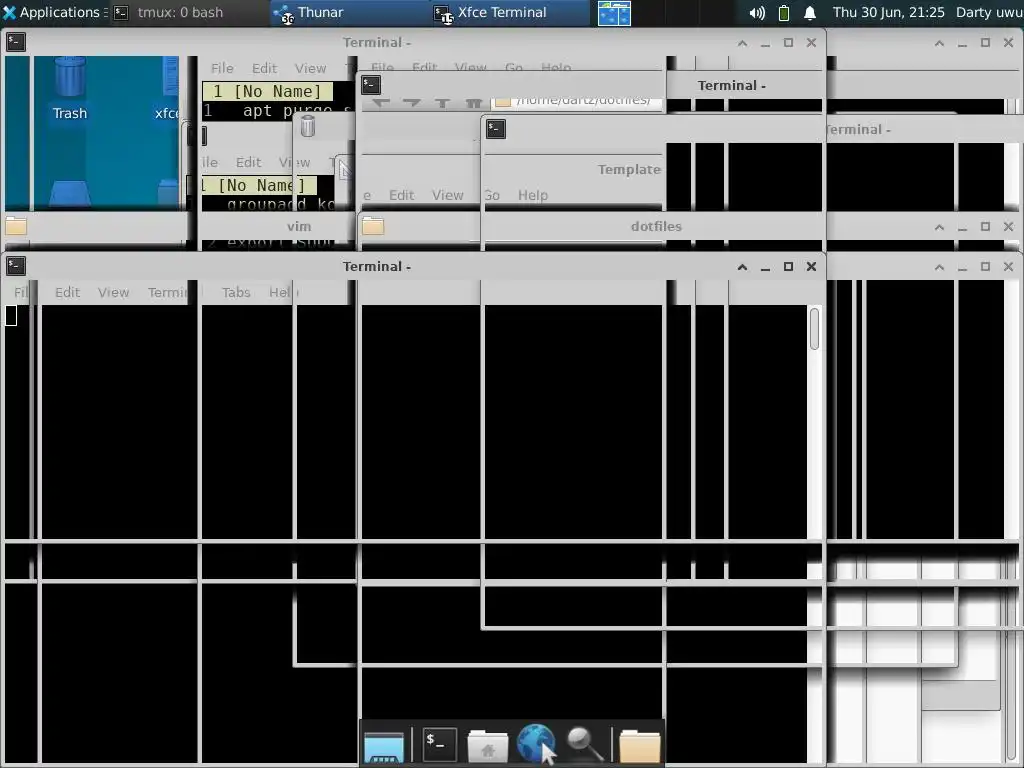
Task: Open the home folder icon in the dock
Action: tap(487, 746)
